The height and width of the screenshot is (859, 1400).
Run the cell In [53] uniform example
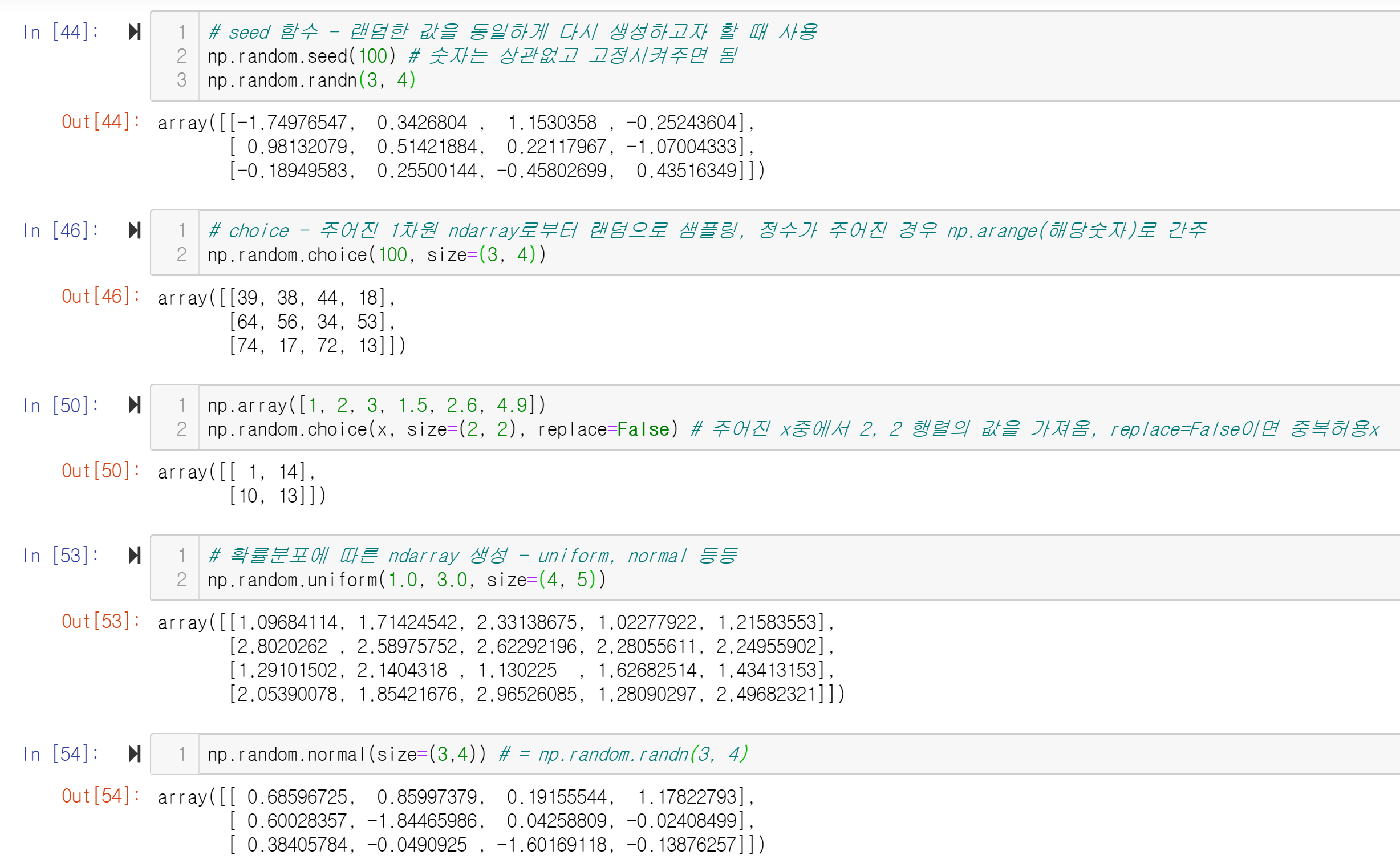tap(135, 555)
